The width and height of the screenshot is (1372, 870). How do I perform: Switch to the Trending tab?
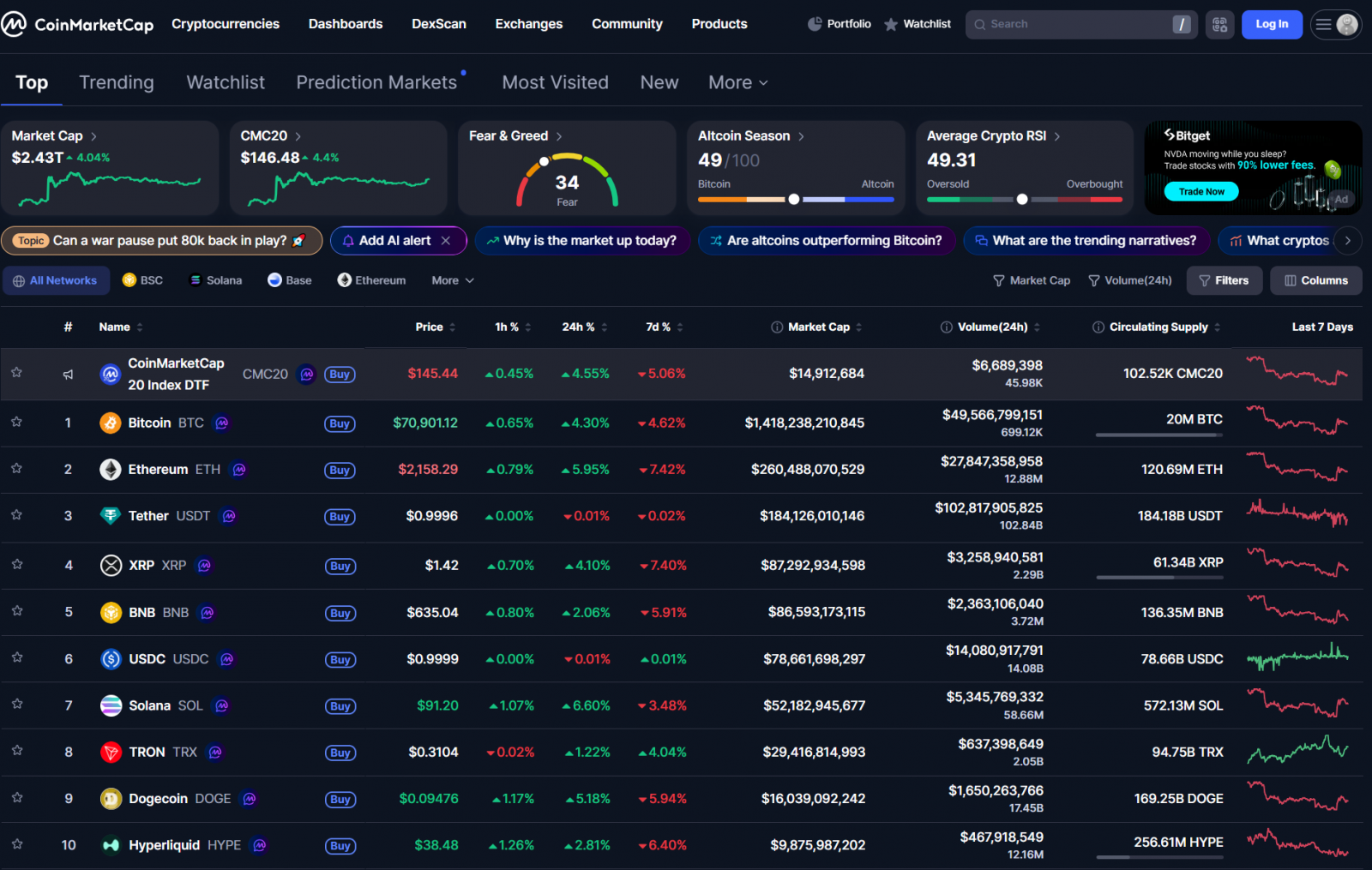pos(117,82)
